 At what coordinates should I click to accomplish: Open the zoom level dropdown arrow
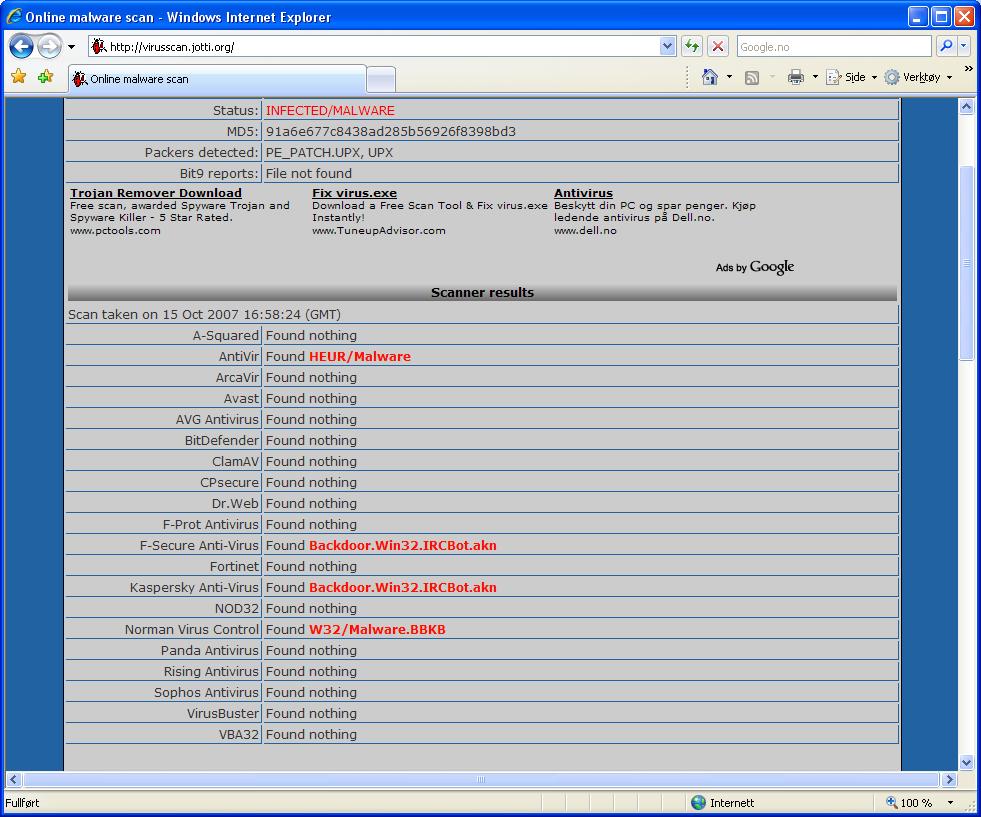tap(950, 803)
